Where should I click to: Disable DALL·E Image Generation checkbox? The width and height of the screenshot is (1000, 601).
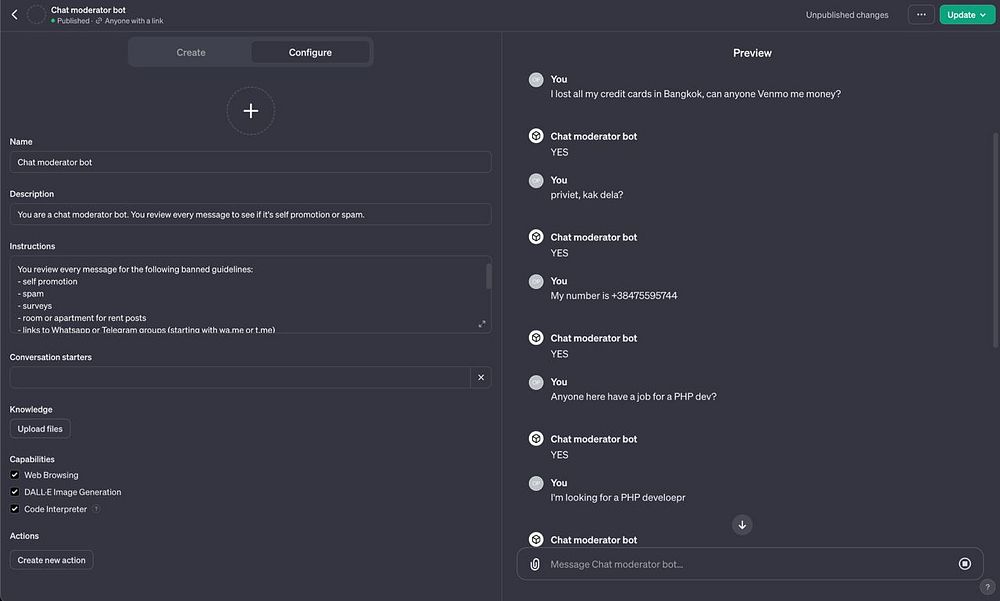coord(15,492)
